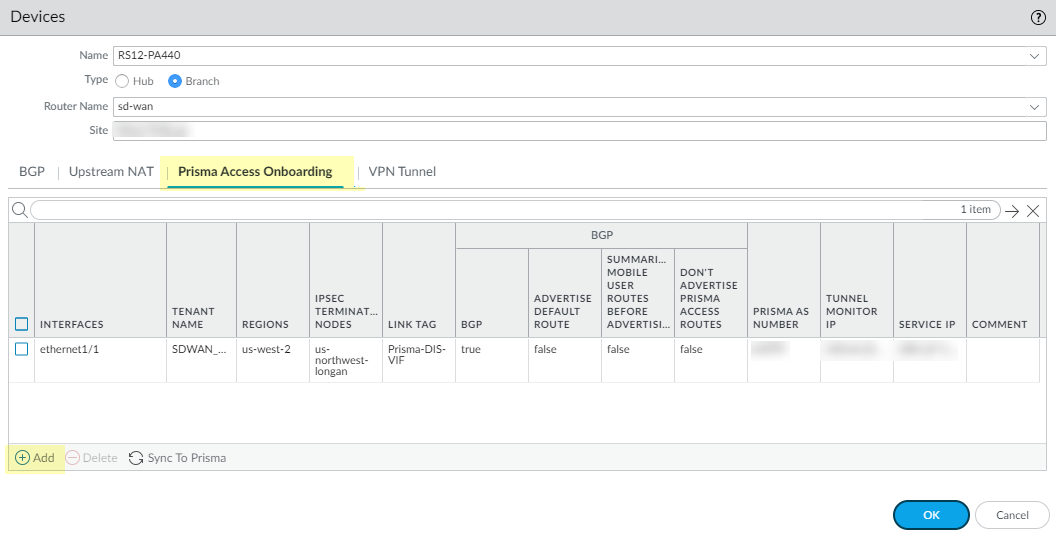Image resolution: width=1056 pixels, height=552 pixels.
Task: Click inside the table search field
Action: 500,210
